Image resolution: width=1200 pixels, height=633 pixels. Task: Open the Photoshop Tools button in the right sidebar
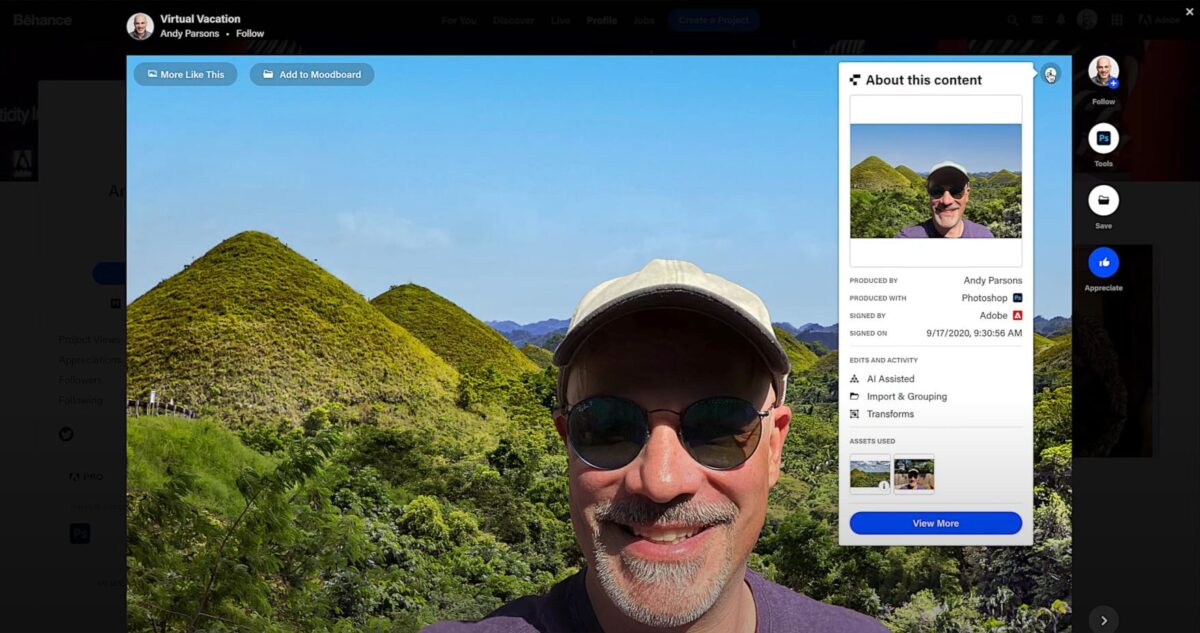pos(1103,138)
